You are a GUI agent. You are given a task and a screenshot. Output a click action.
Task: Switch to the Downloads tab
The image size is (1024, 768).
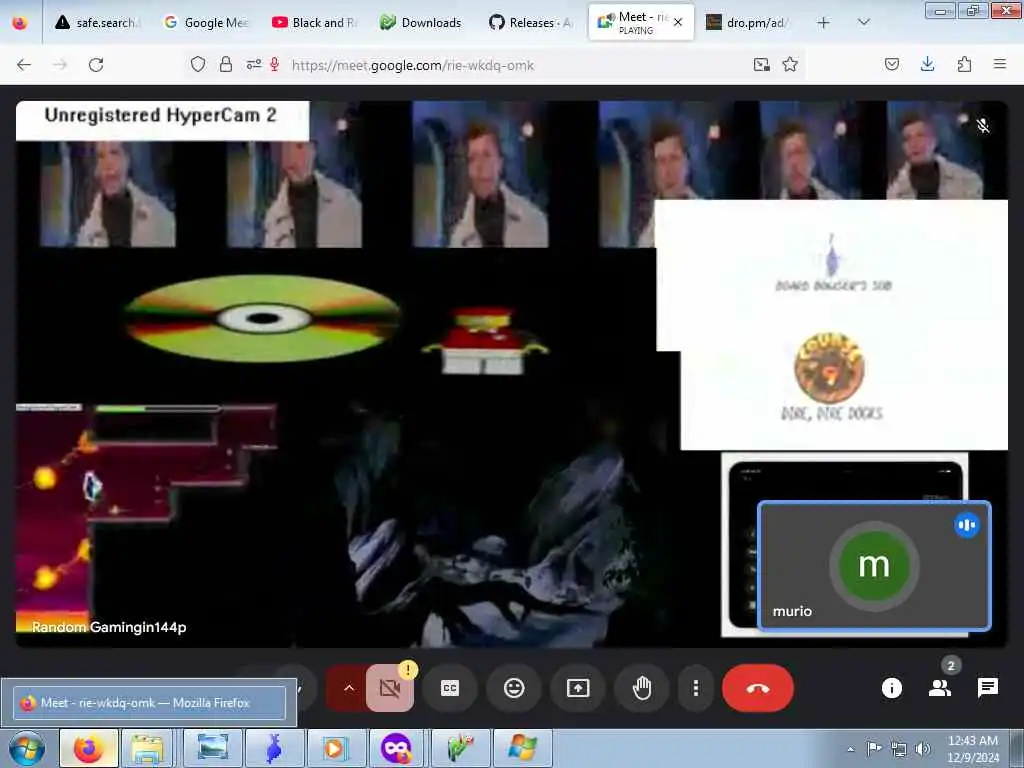pyautogui.click(x=423, y=23)
